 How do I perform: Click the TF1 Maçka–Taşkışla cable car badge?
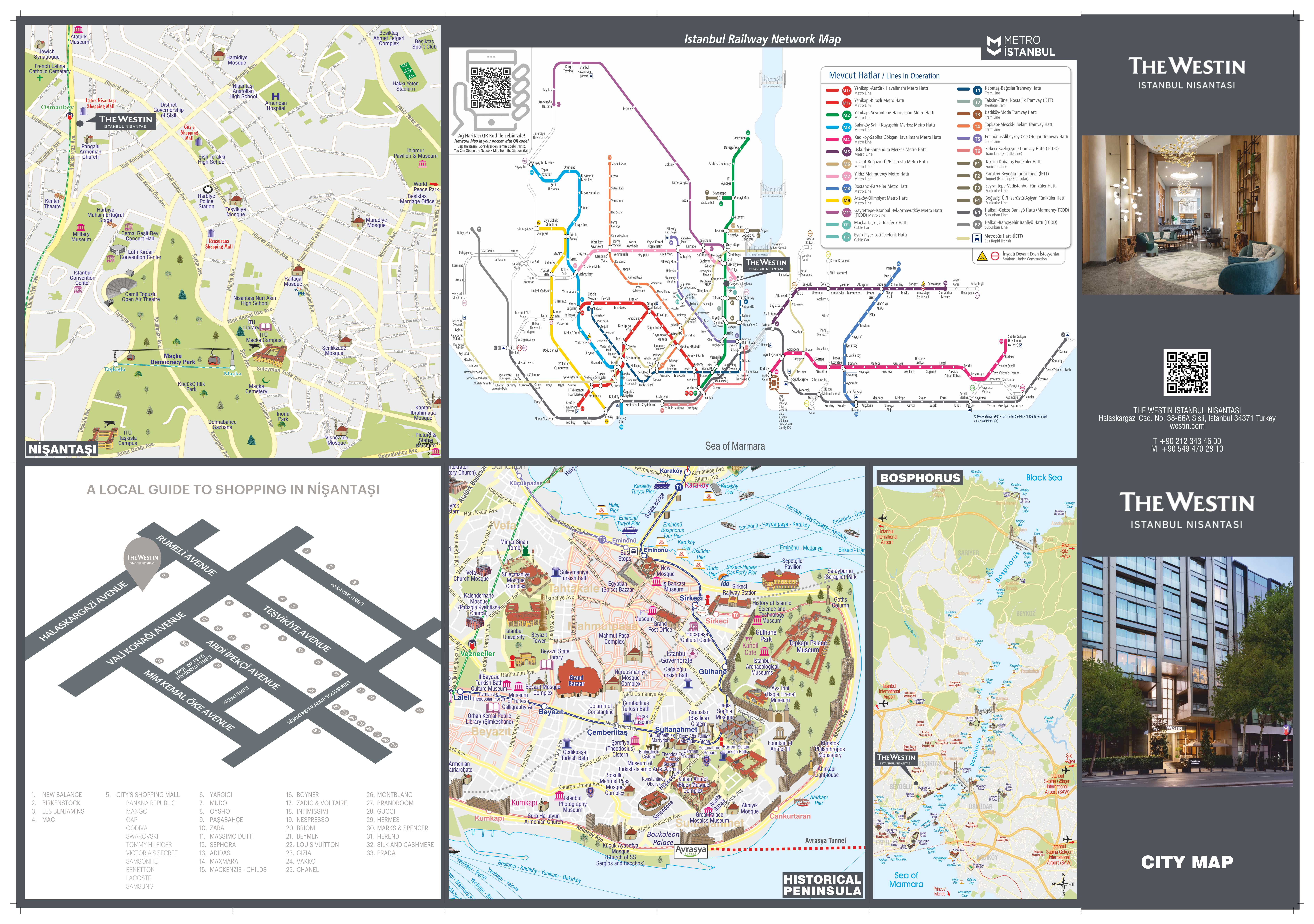(846, 225)
